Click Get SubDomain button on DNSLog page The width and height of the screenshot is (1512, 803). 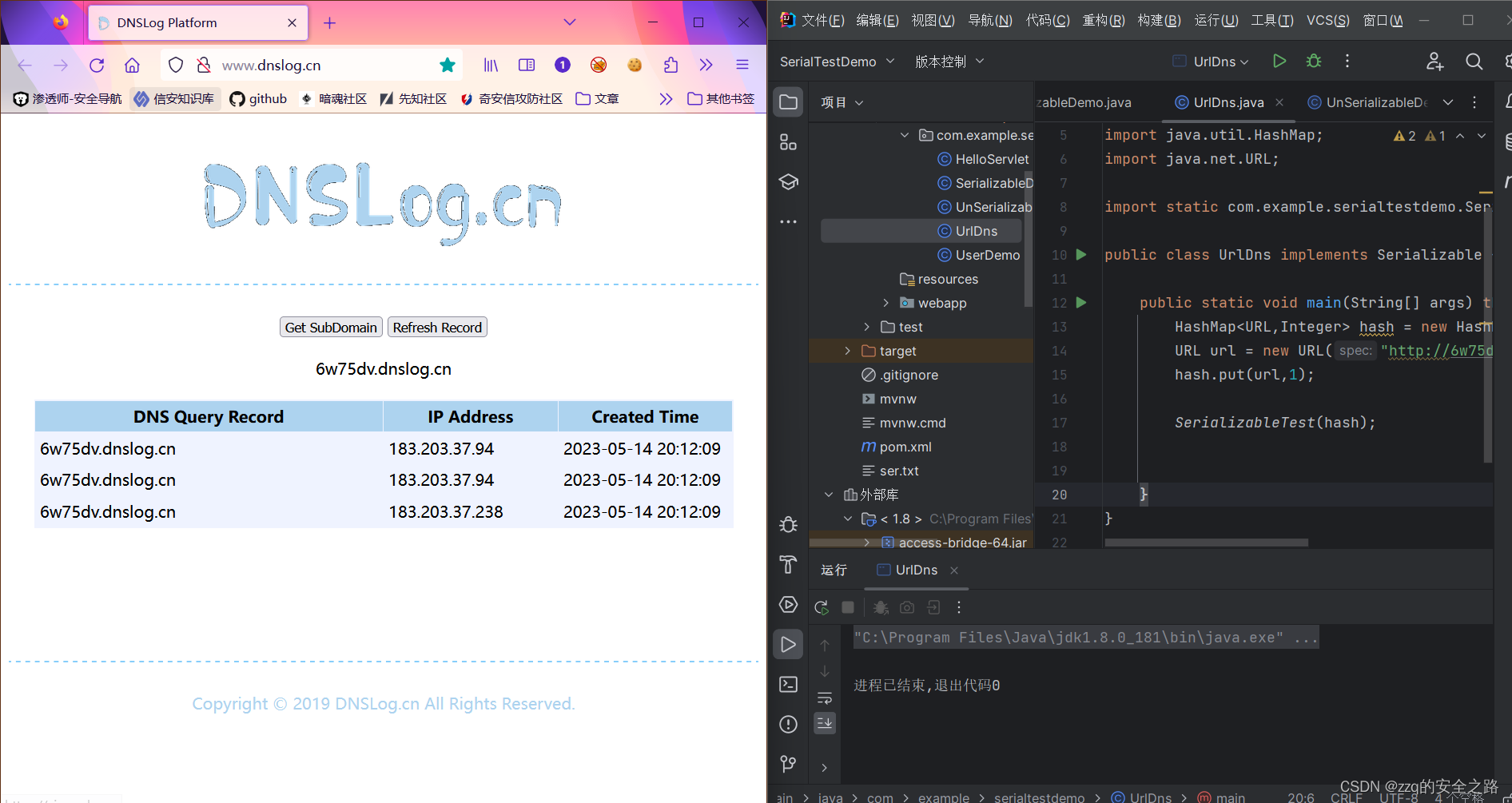pos(331,328)
